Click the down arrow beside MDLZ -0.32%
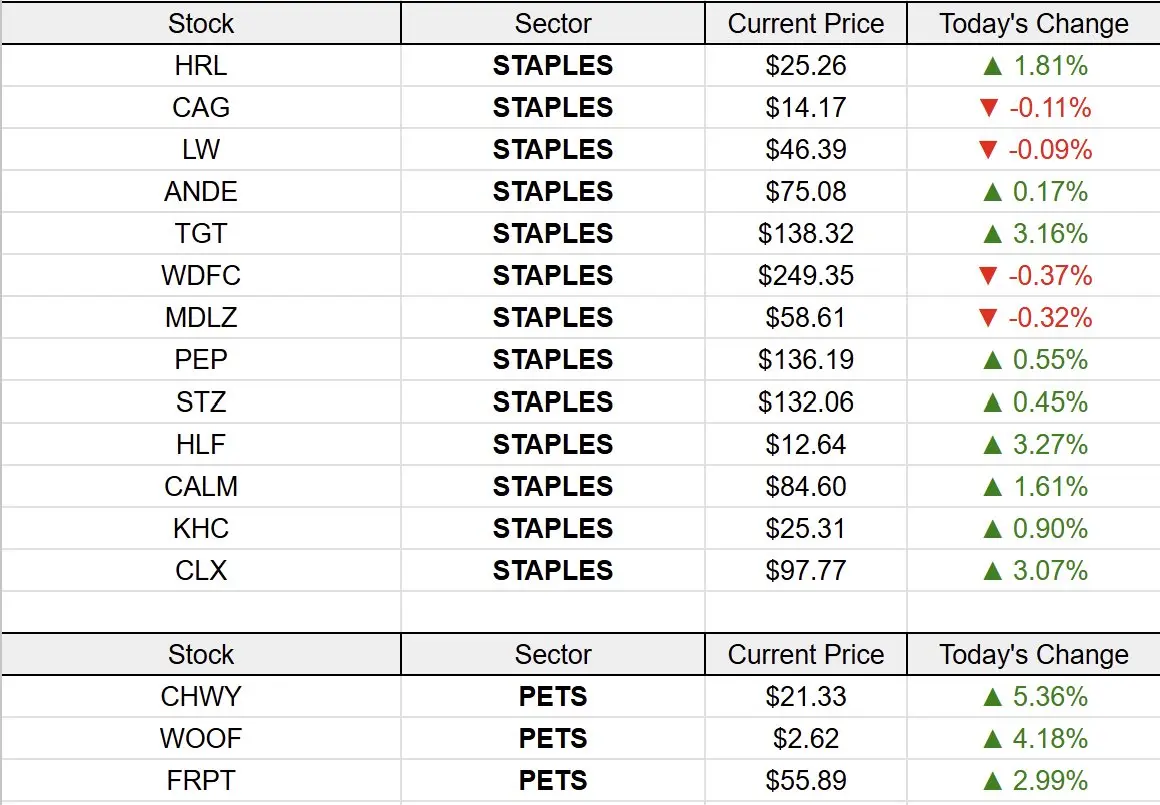 [x=988, y=318]
